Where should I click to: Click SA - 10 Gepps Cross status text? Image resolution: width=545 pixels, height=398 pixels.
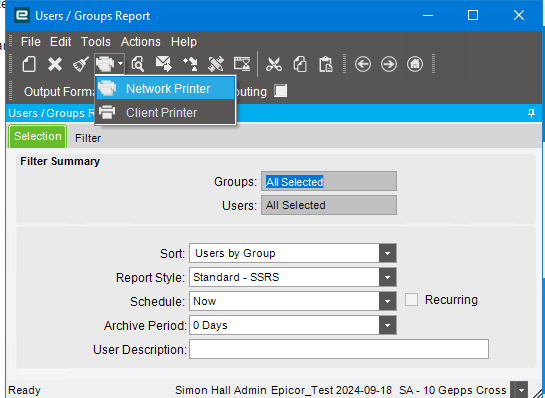[453, 390]
